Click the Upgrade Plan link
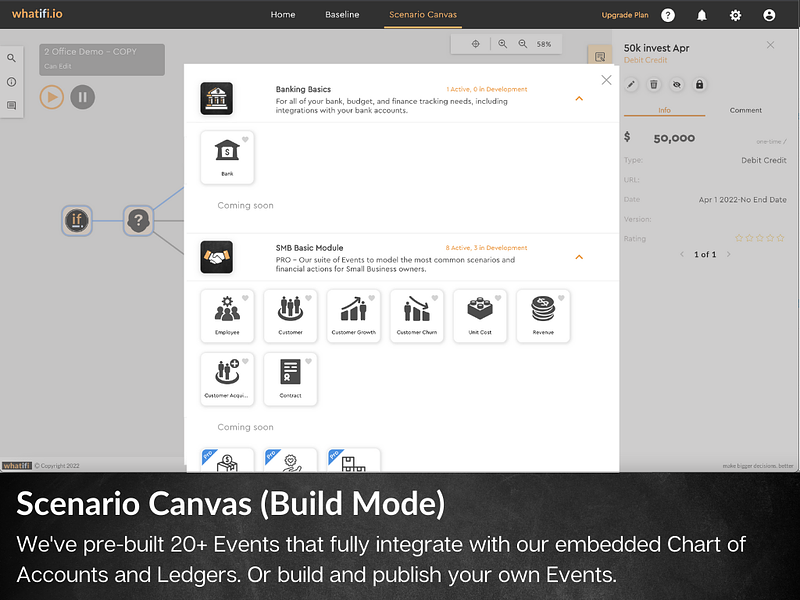This screenshot has height=600, width=800. click(x=625, y=15)
